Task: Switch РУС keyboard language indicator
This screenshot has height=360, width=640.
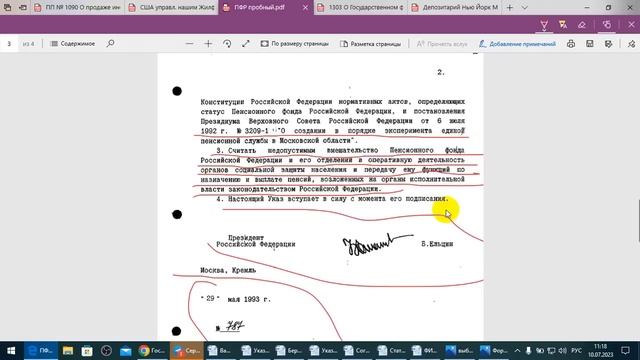Action: pyautogui.click(x=576, y=351)
